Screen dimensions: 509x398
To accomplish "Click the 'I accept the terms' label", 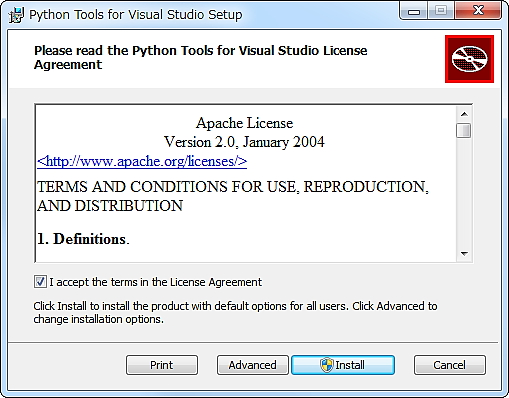I will click(x=155, y=282).
